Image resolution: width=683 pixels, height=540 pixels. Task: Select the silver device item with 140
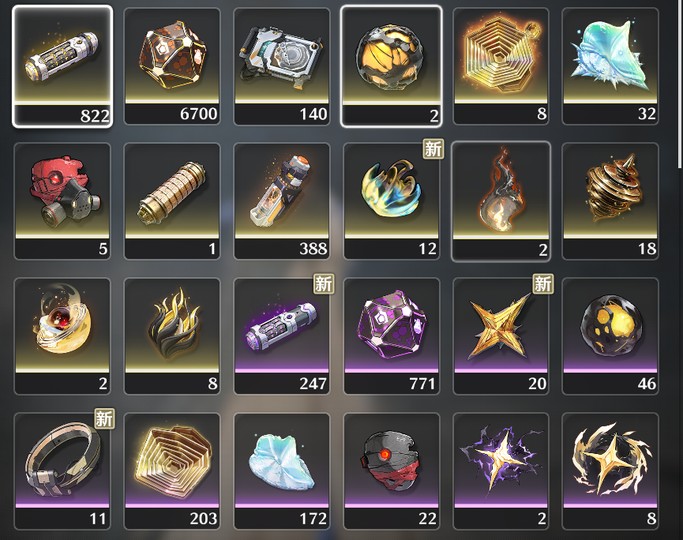tap(282, 66)
